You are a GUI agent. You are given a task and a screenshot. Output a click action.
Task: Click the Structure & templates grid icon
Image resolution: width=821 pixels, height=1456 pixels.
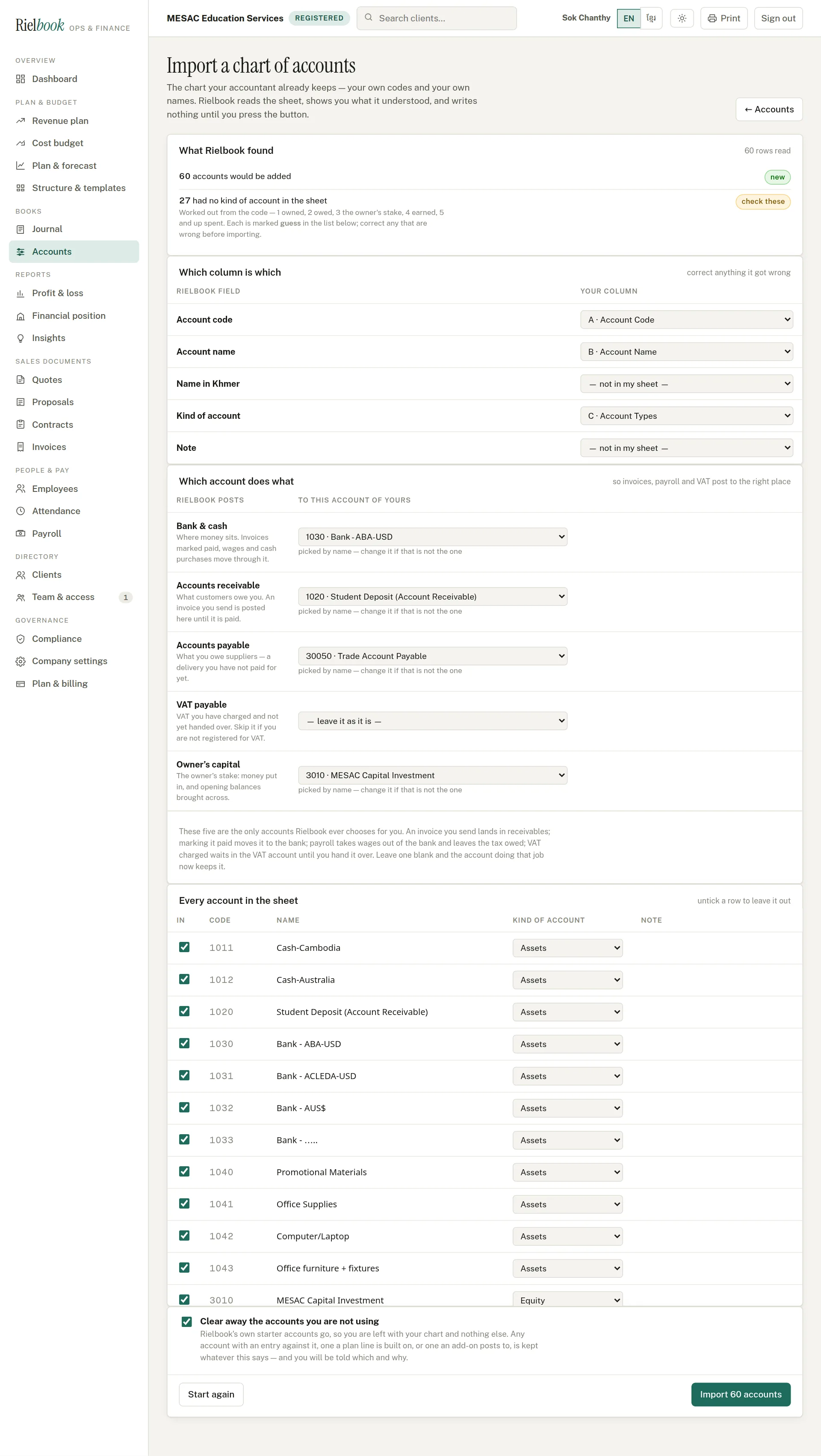point(21,188)
